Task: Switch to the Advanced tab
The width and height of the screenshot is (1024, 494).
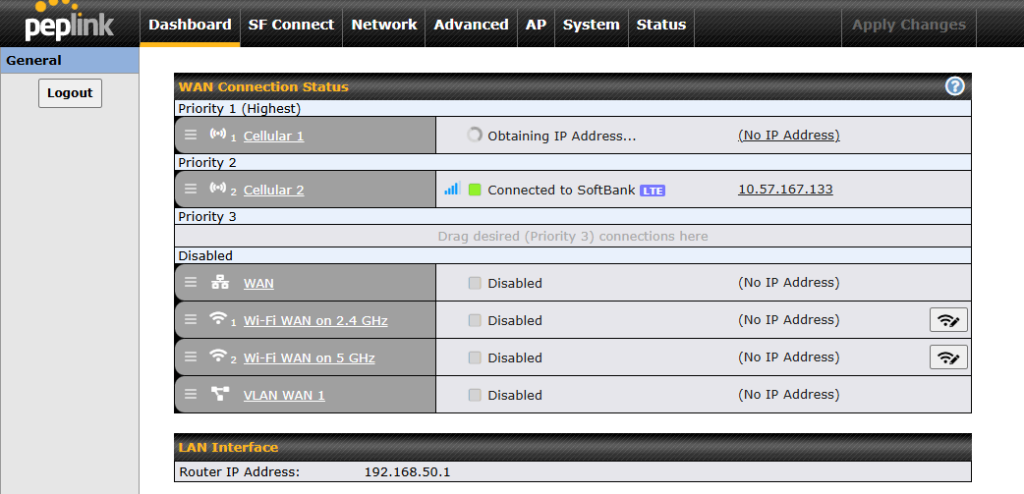Action: 471,25
